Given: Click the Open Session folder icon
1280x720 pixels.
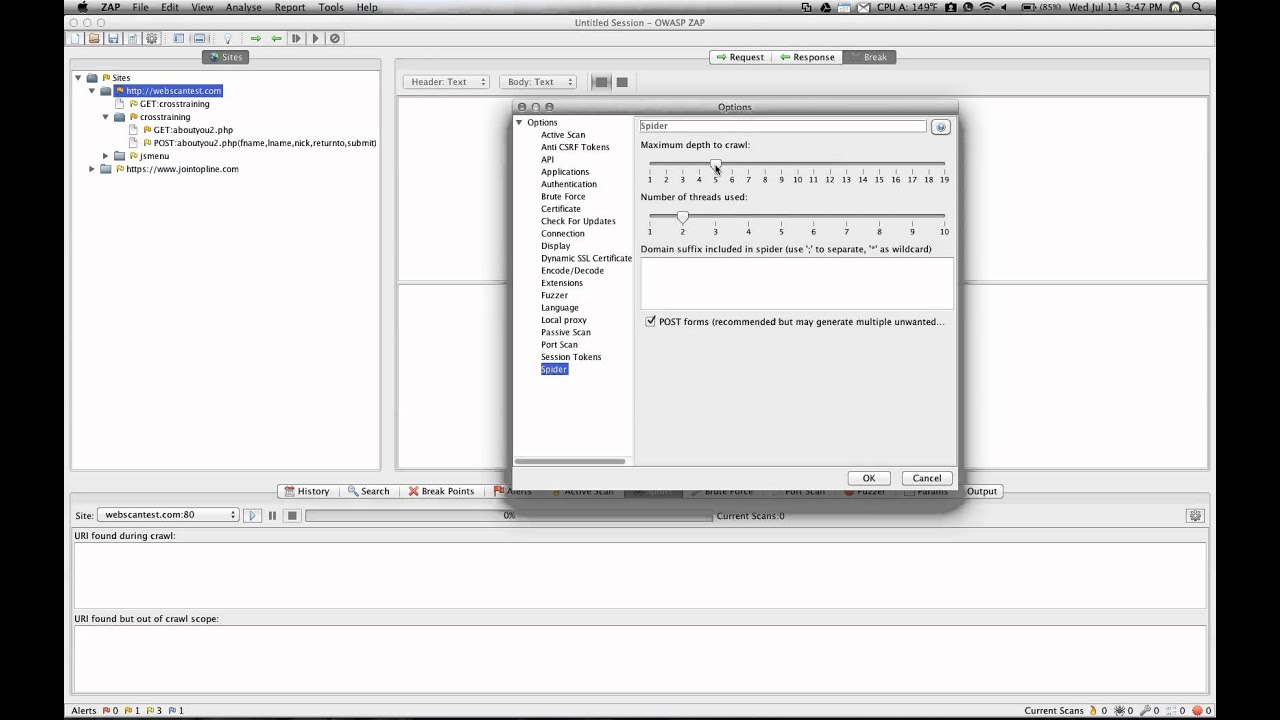Looking at the screenshot, I should (94, 38).
